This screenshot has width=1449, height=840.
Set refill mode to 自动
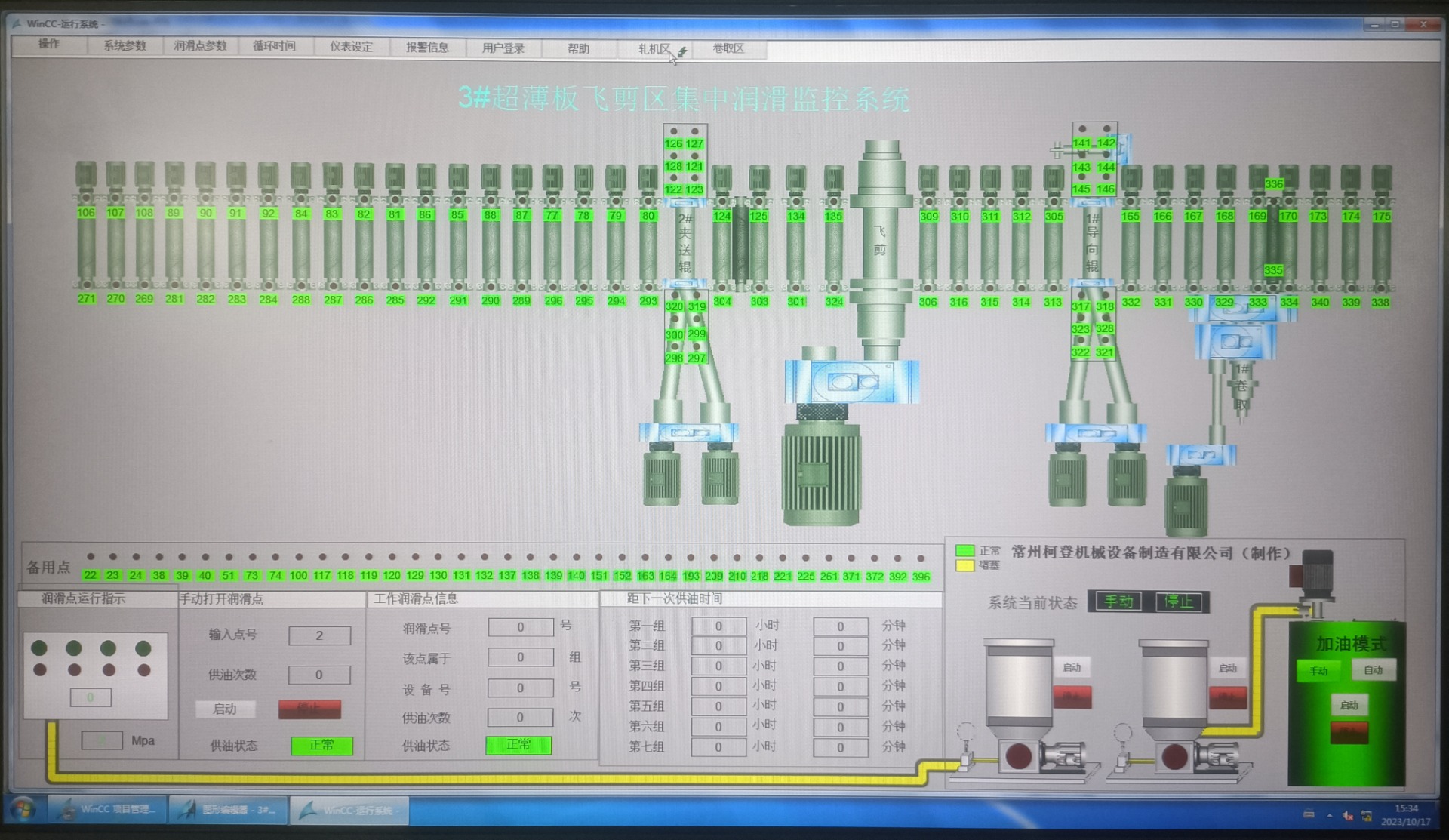click(x=1373, y=669)
